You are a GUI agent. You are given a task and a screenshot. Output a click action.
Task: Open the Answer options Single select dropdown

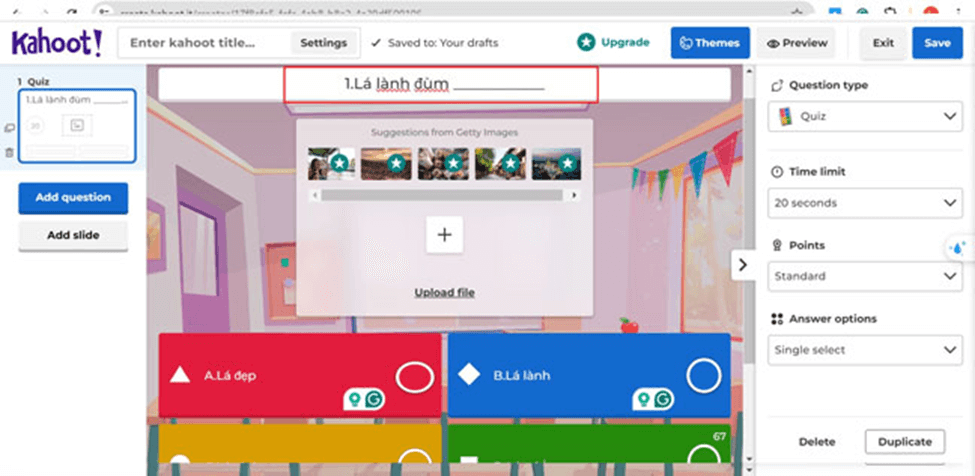pyautogui.click(x=865, y=350)
